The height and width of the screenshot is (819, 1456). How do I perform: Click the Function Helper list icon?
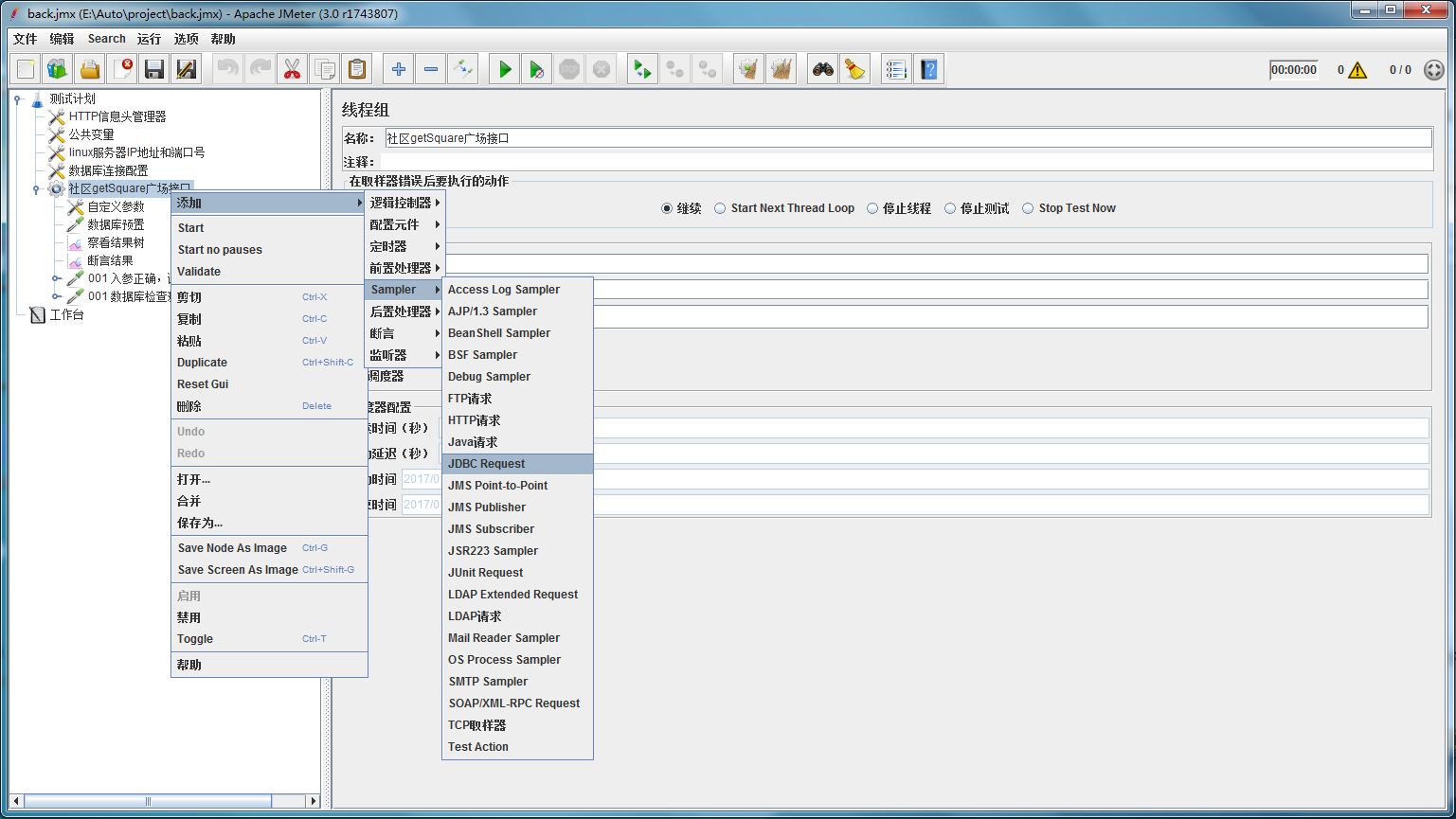coord(896,69)
